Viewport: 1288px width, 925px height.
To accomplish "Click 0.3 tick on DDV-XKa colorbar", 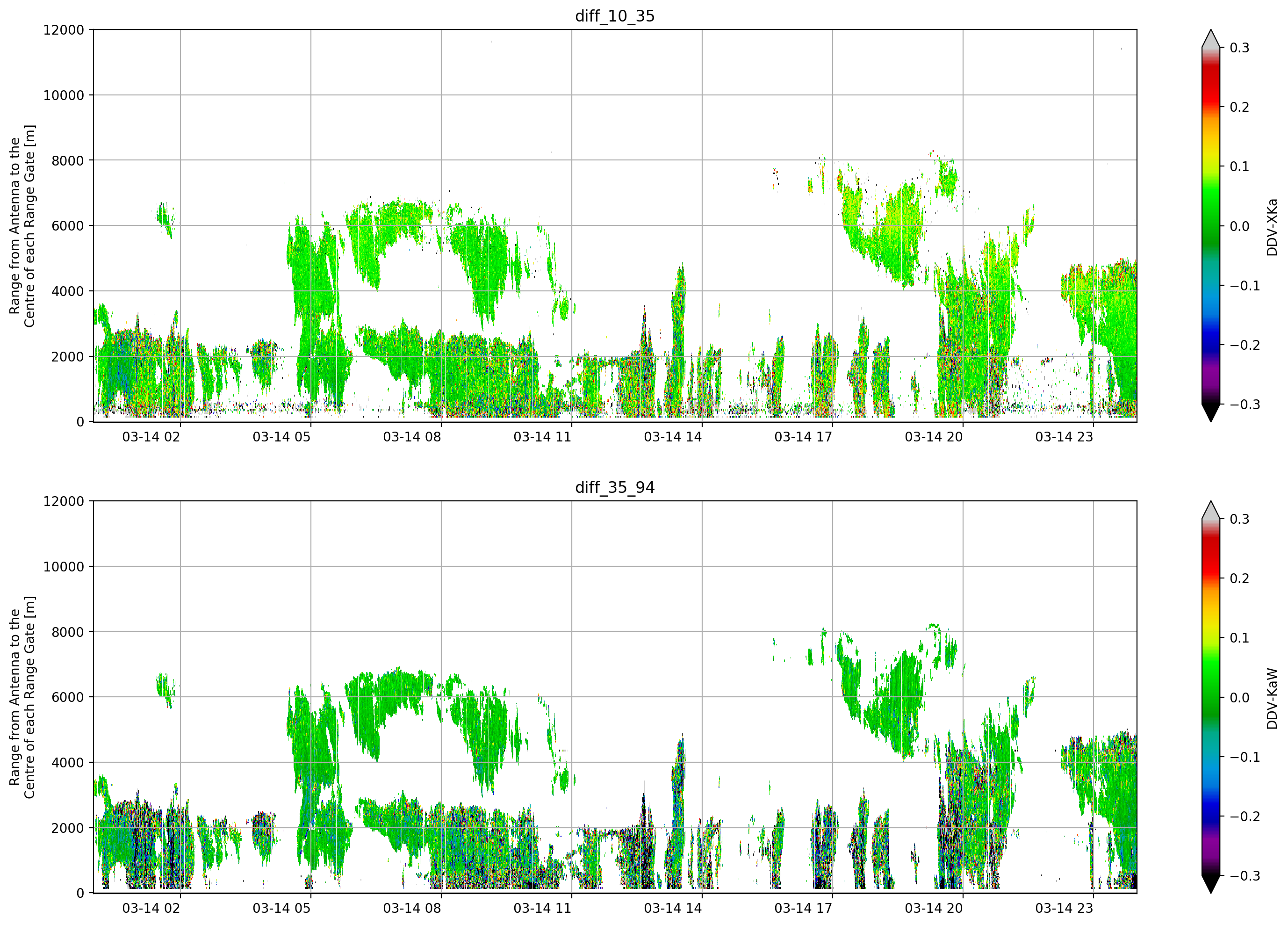I will [1239, 48].
